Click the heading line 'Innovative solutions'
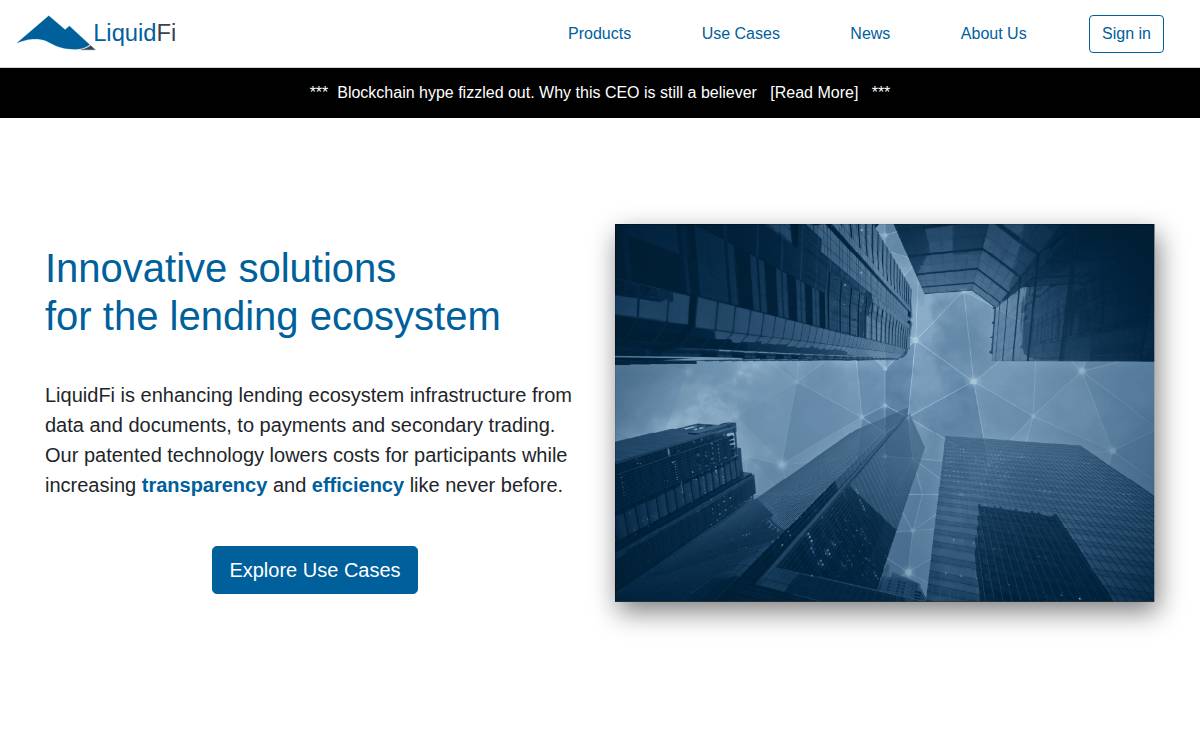This screenshot has width=1200, height=750. coord(221,268)
